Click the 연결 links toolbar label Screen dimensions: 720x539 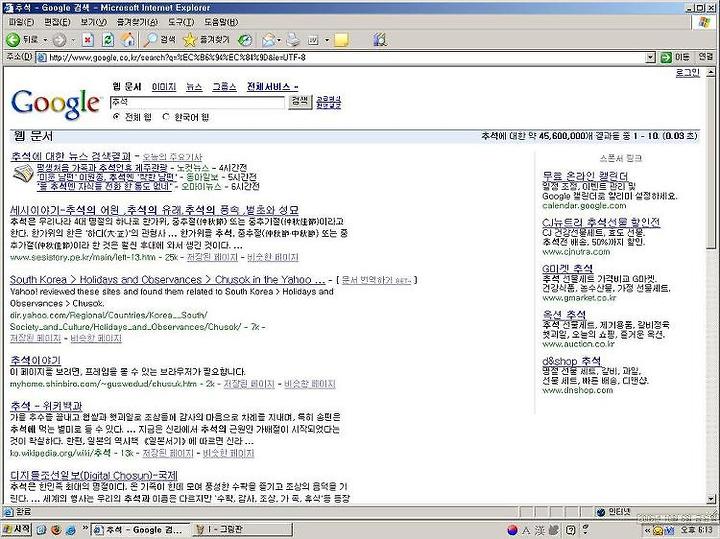point(705,57)
